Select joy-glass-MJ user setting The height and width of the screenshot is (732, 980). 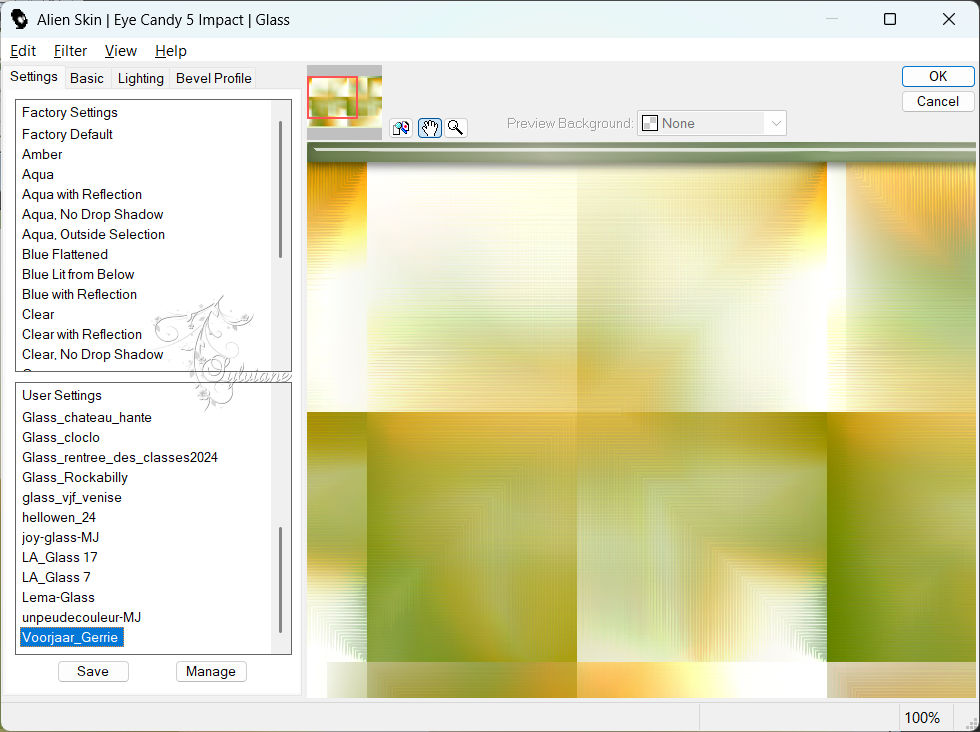tap(61, 538)
